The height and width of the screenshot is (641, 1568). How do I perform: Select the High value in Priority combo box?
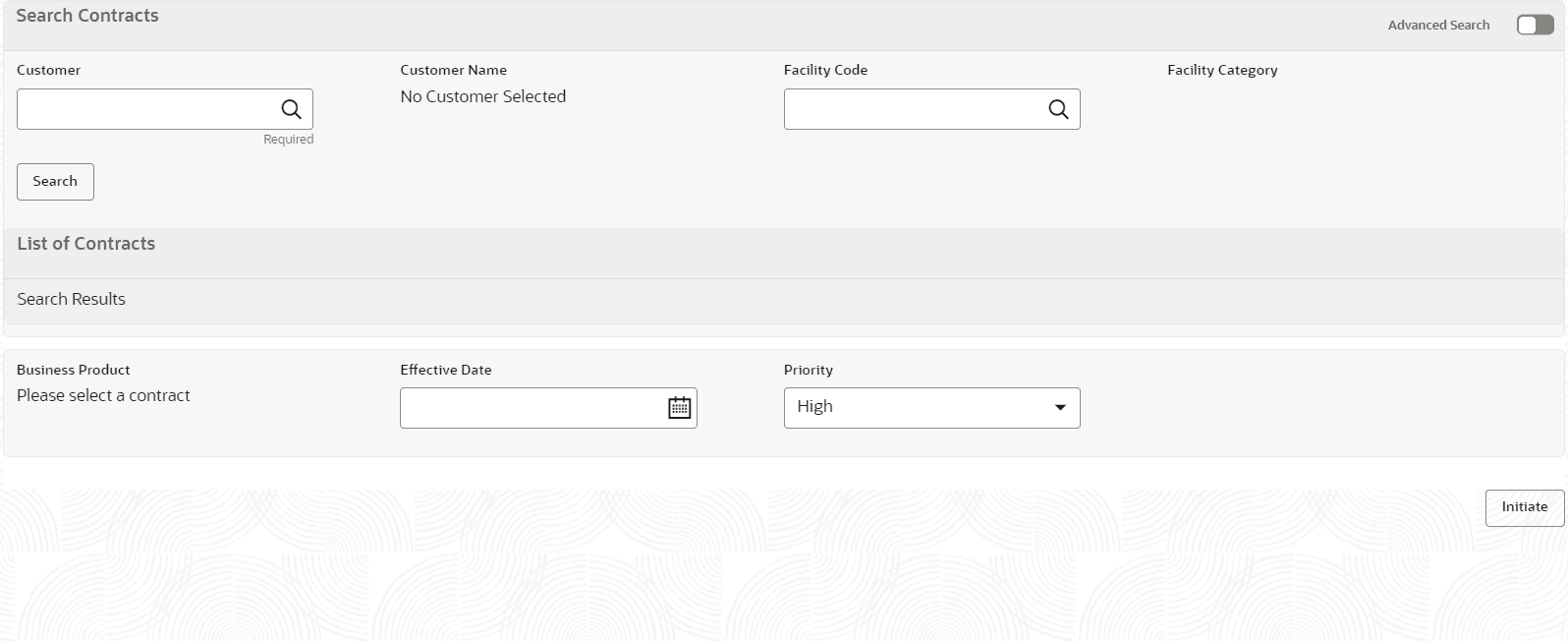[814, 407]
